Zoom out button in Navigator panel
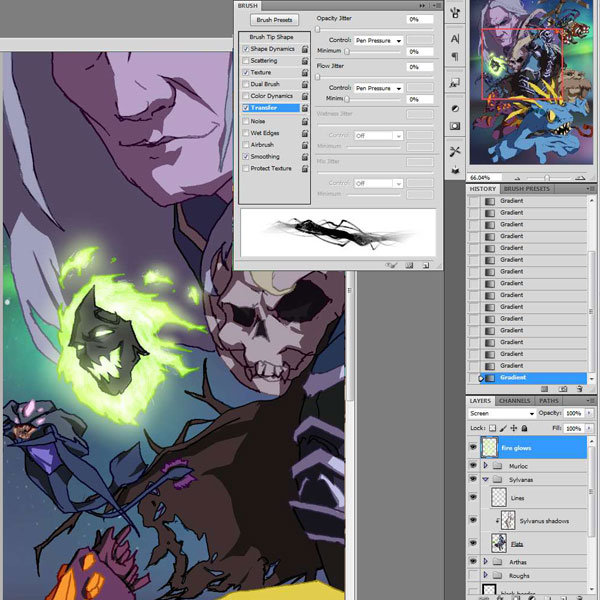This screenshot has height=600, width=600. pos(517,178)
